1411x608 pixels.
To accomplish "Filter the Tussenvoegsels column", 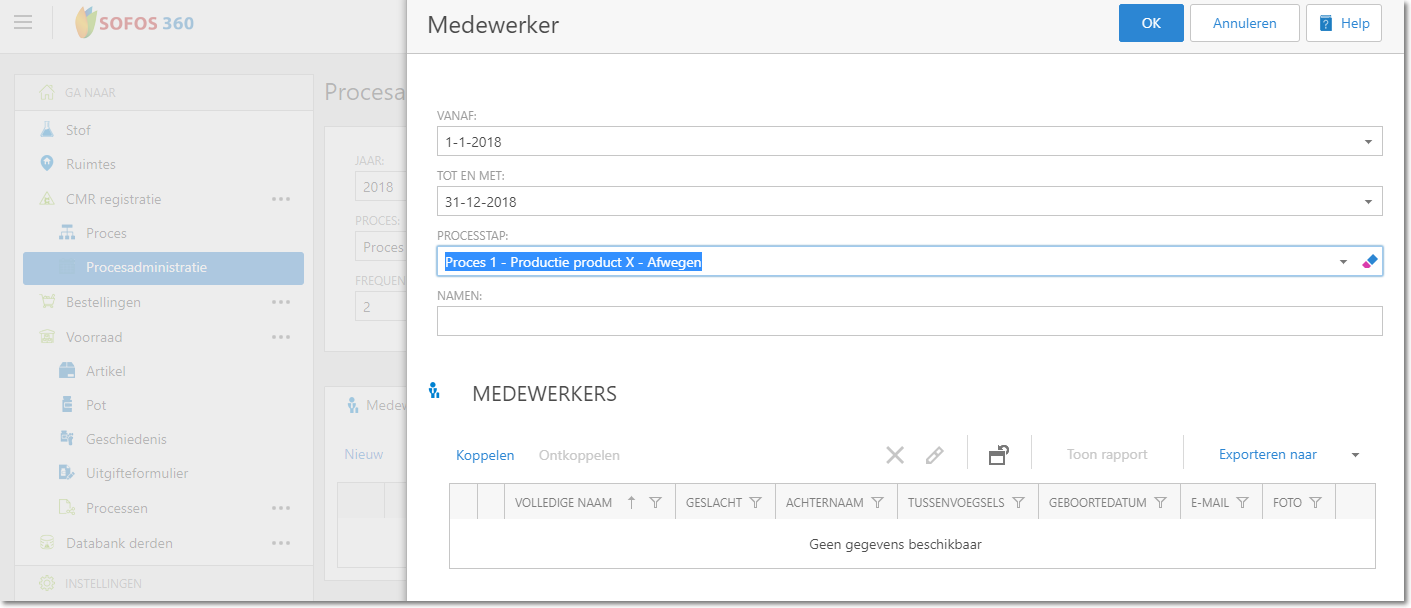I will (1019, 503).
